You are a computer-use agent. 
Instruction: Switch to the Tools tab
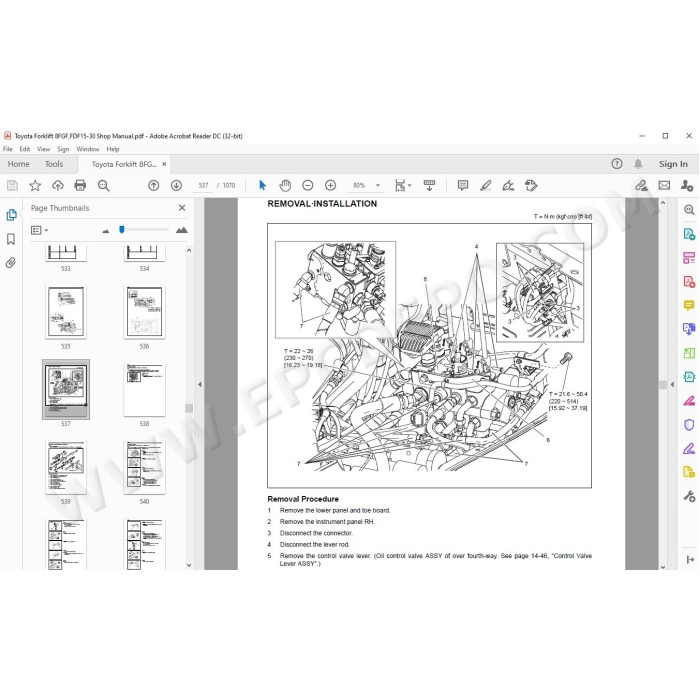point(54,164)
